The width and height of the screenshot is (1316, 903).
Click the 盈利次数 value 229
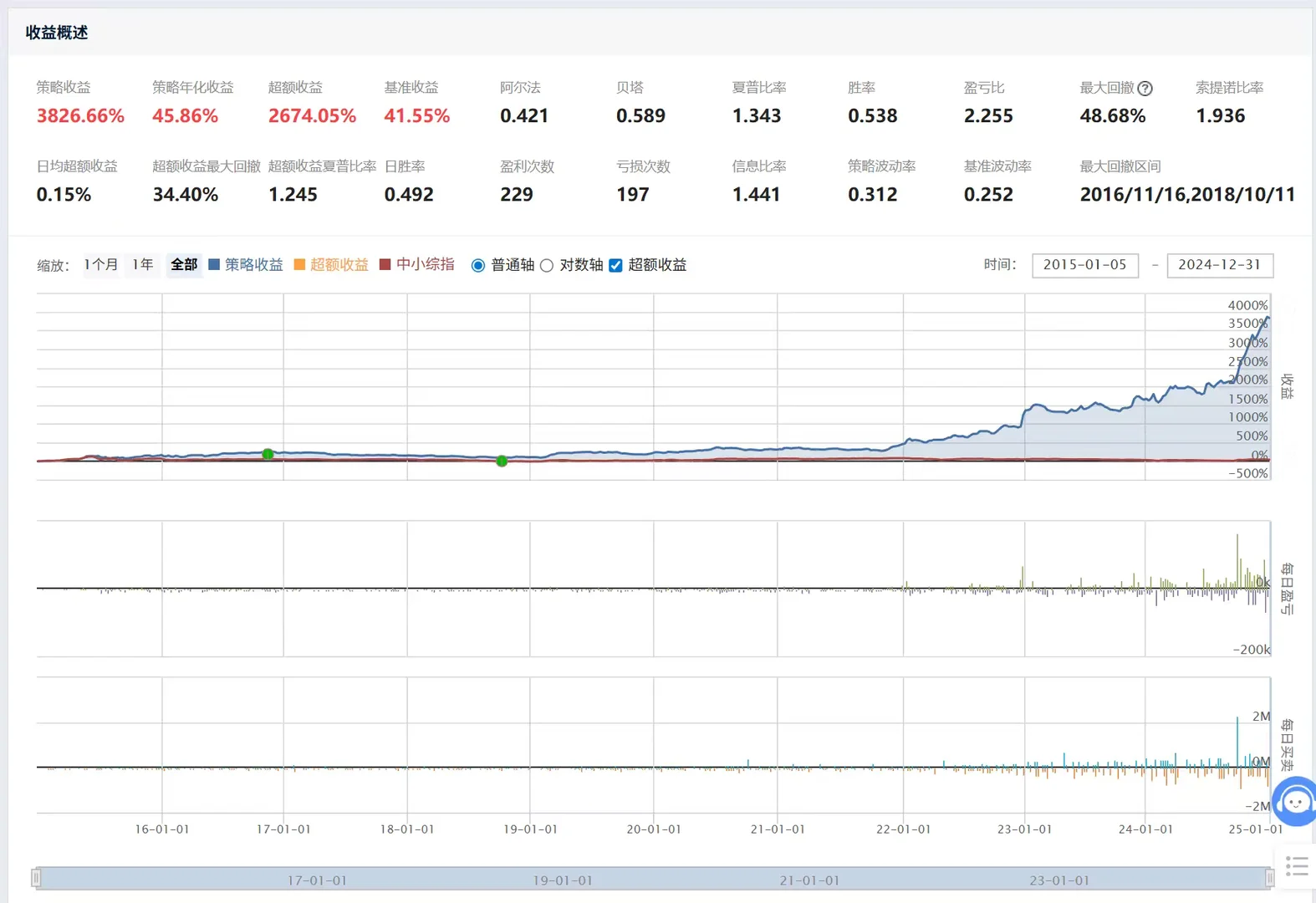517,194
